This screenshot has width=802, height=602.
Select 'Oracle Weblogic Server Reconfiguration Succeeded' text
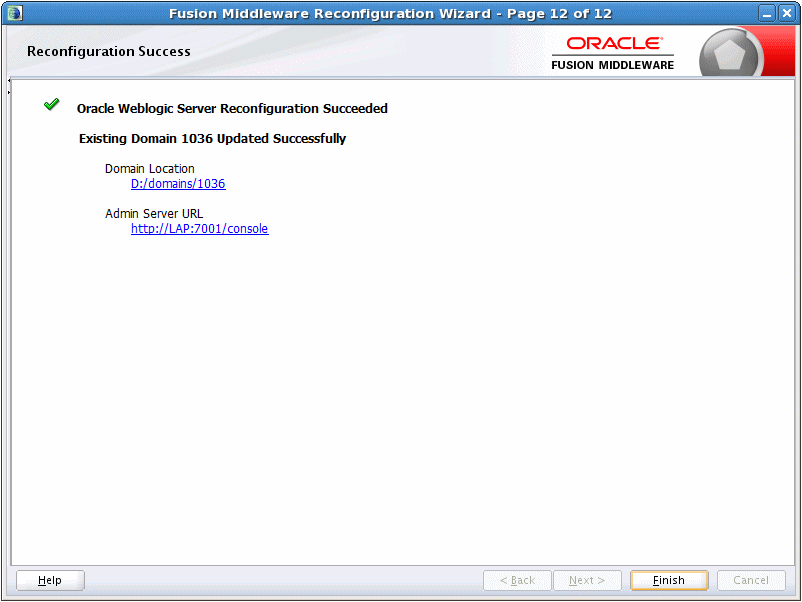click(x=232, y=108)
